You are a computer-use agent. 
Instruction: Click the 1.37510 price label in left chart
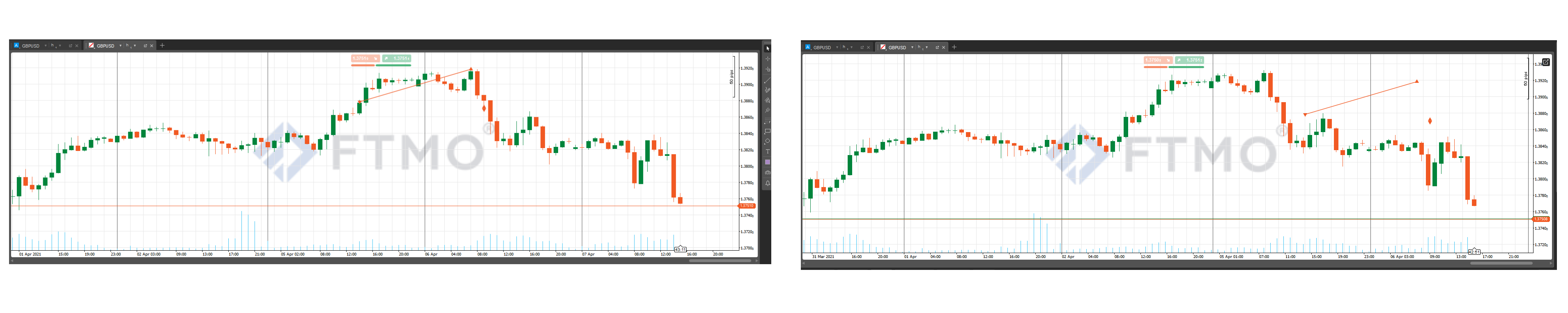[x=747, y=206]
